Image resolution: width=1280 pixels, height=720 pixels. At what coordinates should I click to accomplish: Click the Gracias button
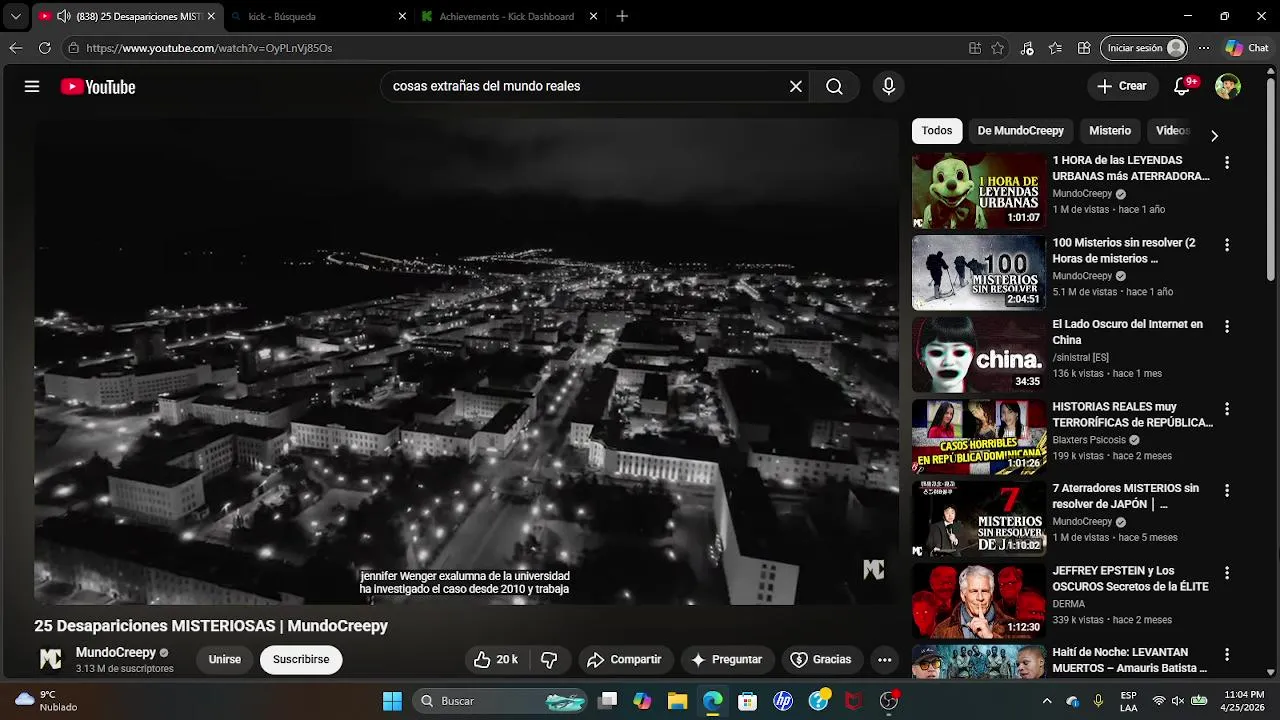[x=821, y=659]
